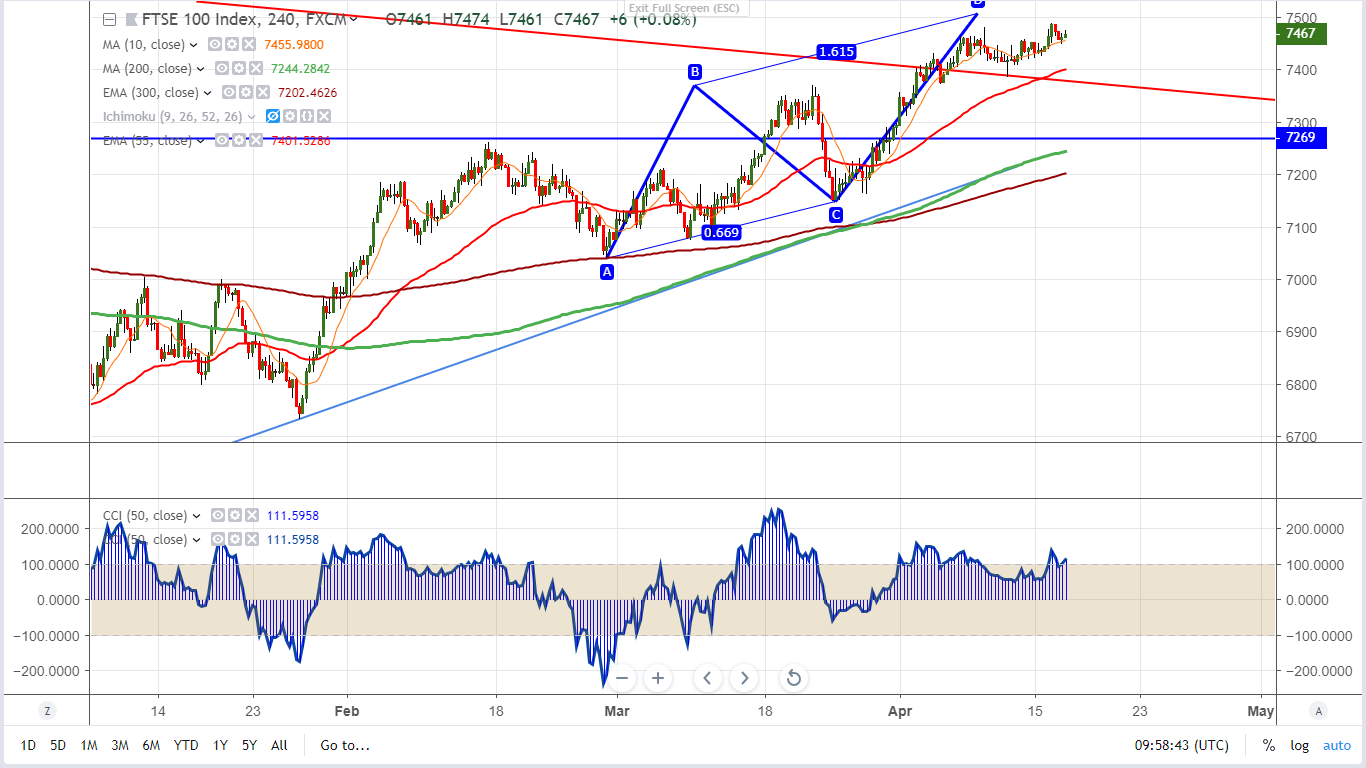Select the 5D time range

(58, 745)
